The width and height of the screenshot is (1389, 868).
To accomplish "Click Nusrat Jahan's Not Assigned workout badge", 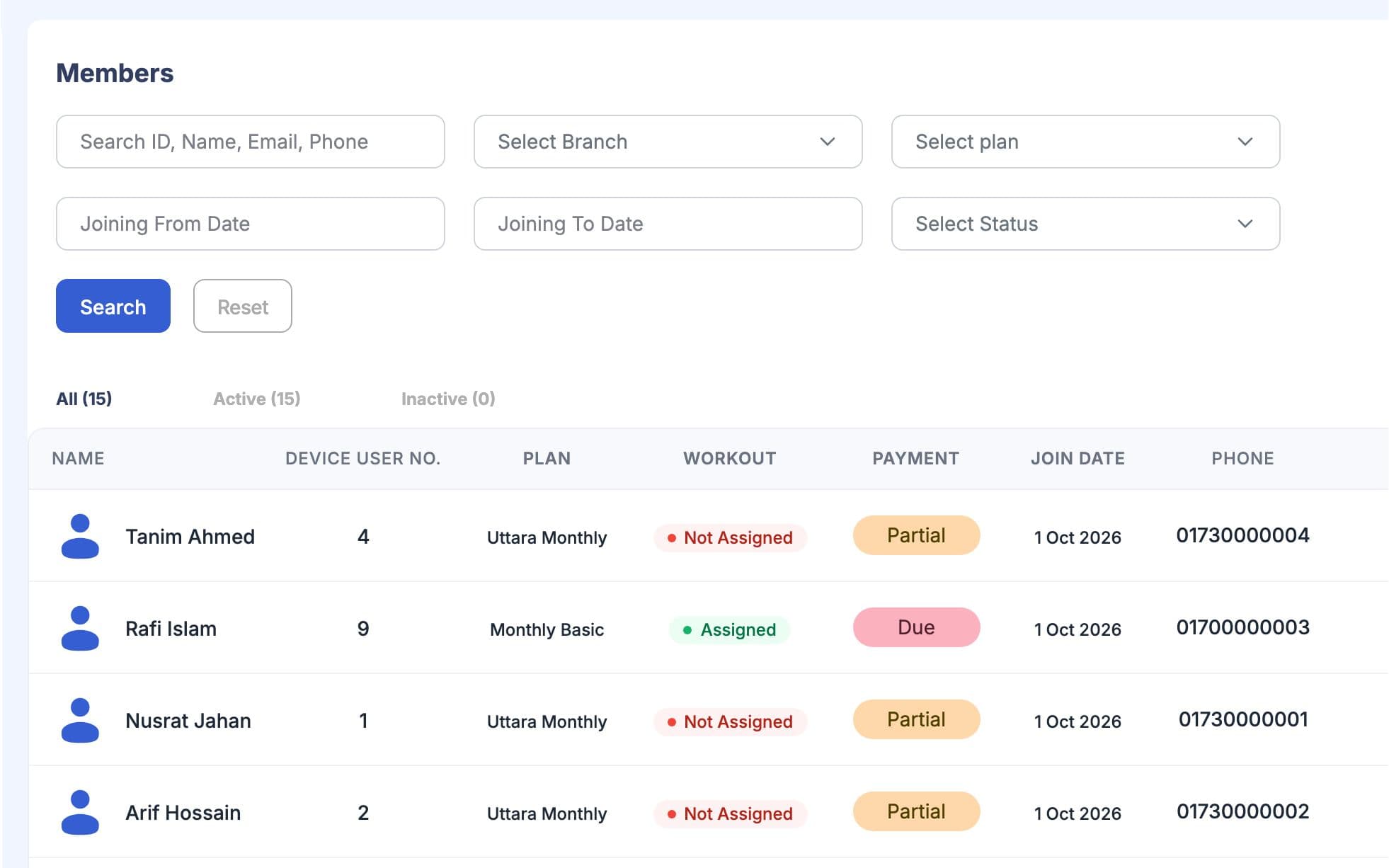I will (x=730, y=721).
